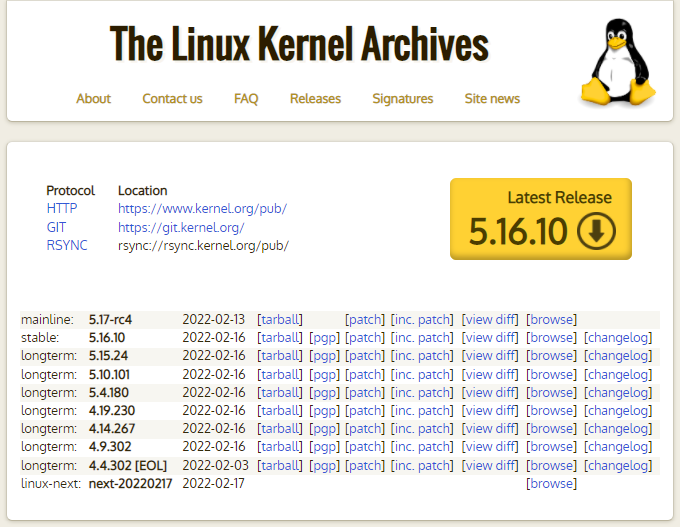Open the Contact us page
Screen dimensions: 680x527
[x=172, y=98]
